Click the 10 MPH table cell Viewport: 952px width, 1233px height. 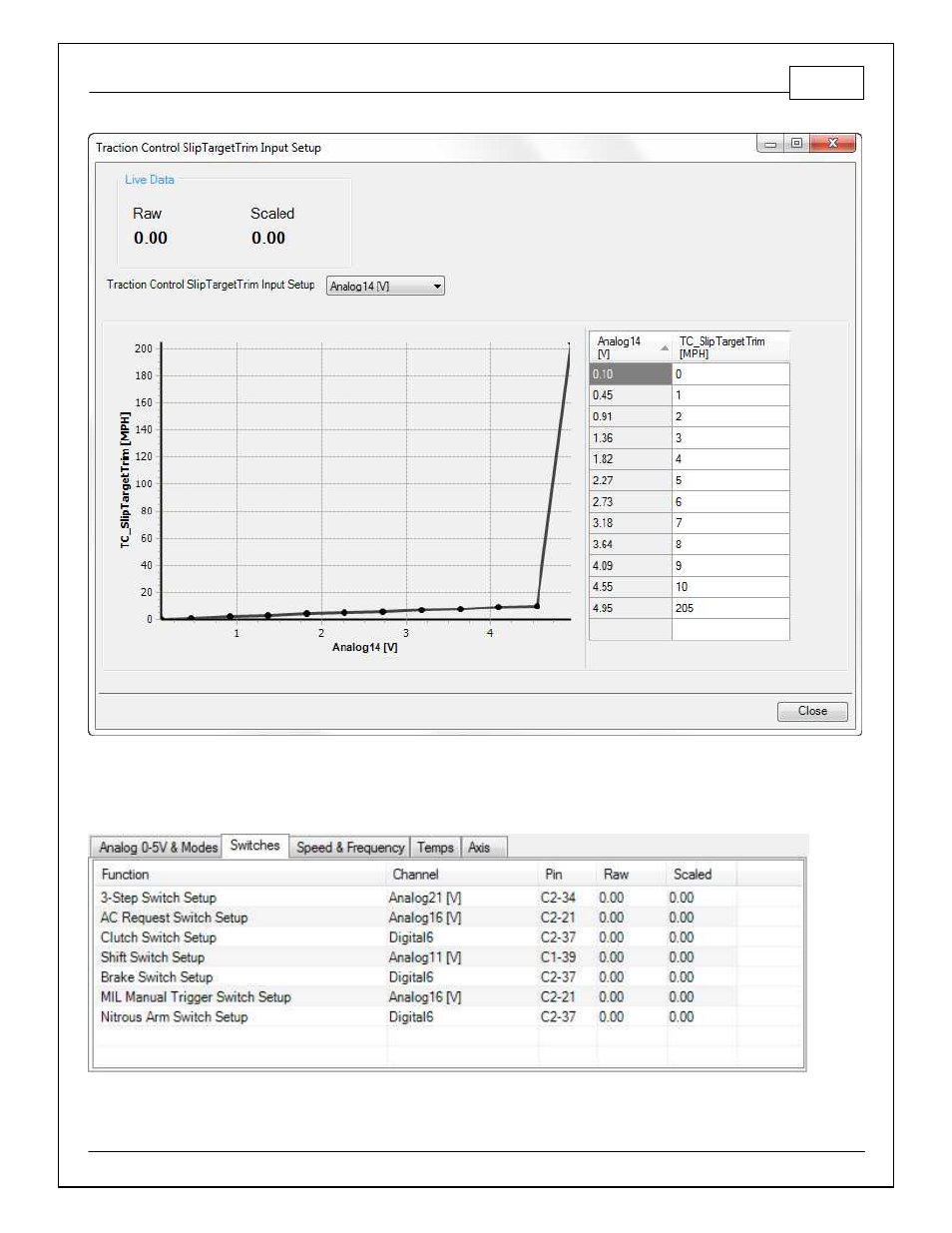(x=730, y=587)
